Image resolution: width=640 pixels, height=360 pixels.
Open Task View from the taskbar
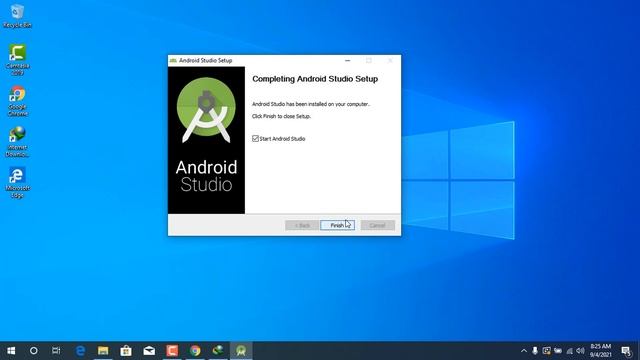(x=56, y=351)
